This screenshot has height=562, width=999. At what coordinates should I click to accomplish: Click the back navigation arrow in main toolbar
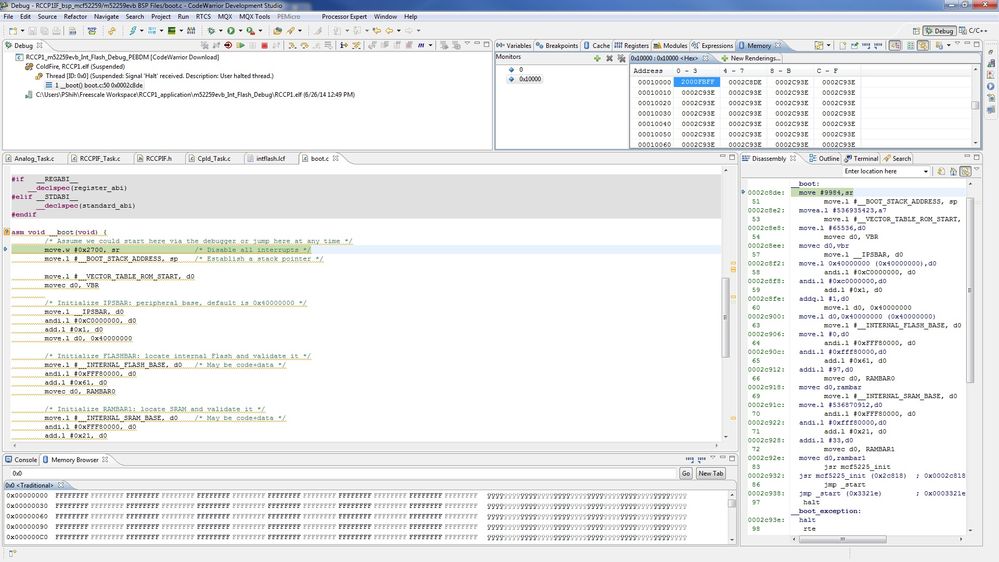click(x=389, y=31)
